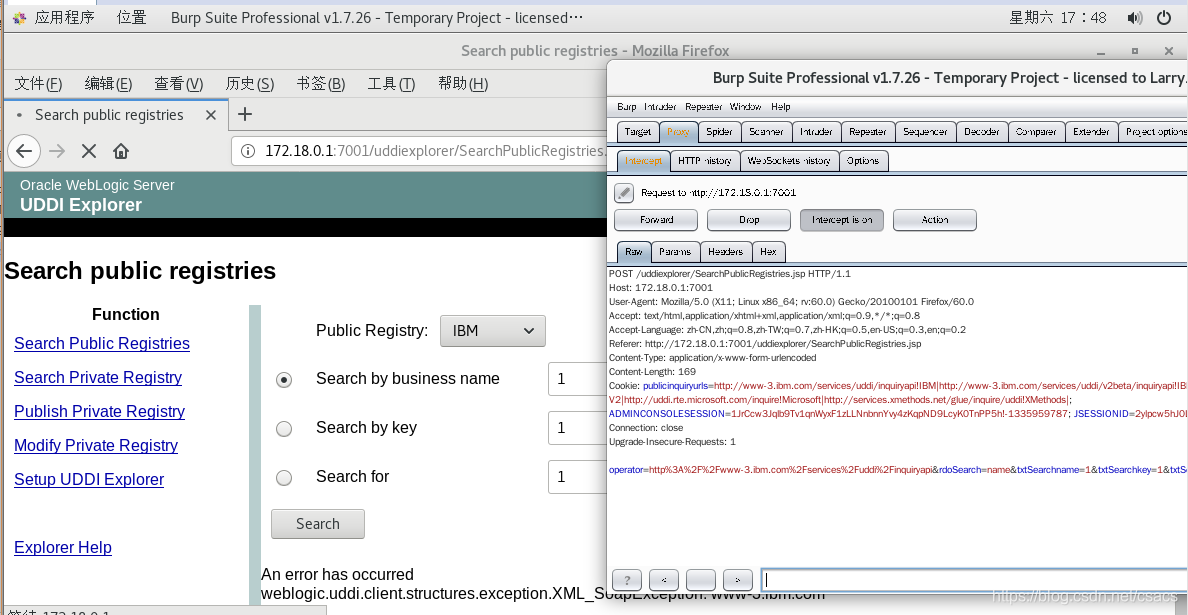Click the Forward button in Burp

coord(656,220)
